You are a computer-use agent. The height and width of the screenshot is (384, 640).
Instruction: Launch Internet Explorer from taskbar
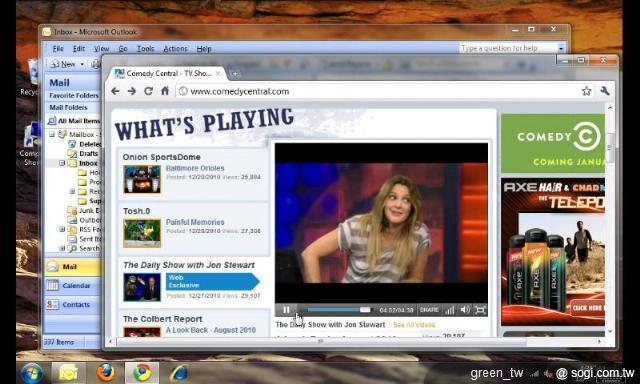tap(179, 372)
